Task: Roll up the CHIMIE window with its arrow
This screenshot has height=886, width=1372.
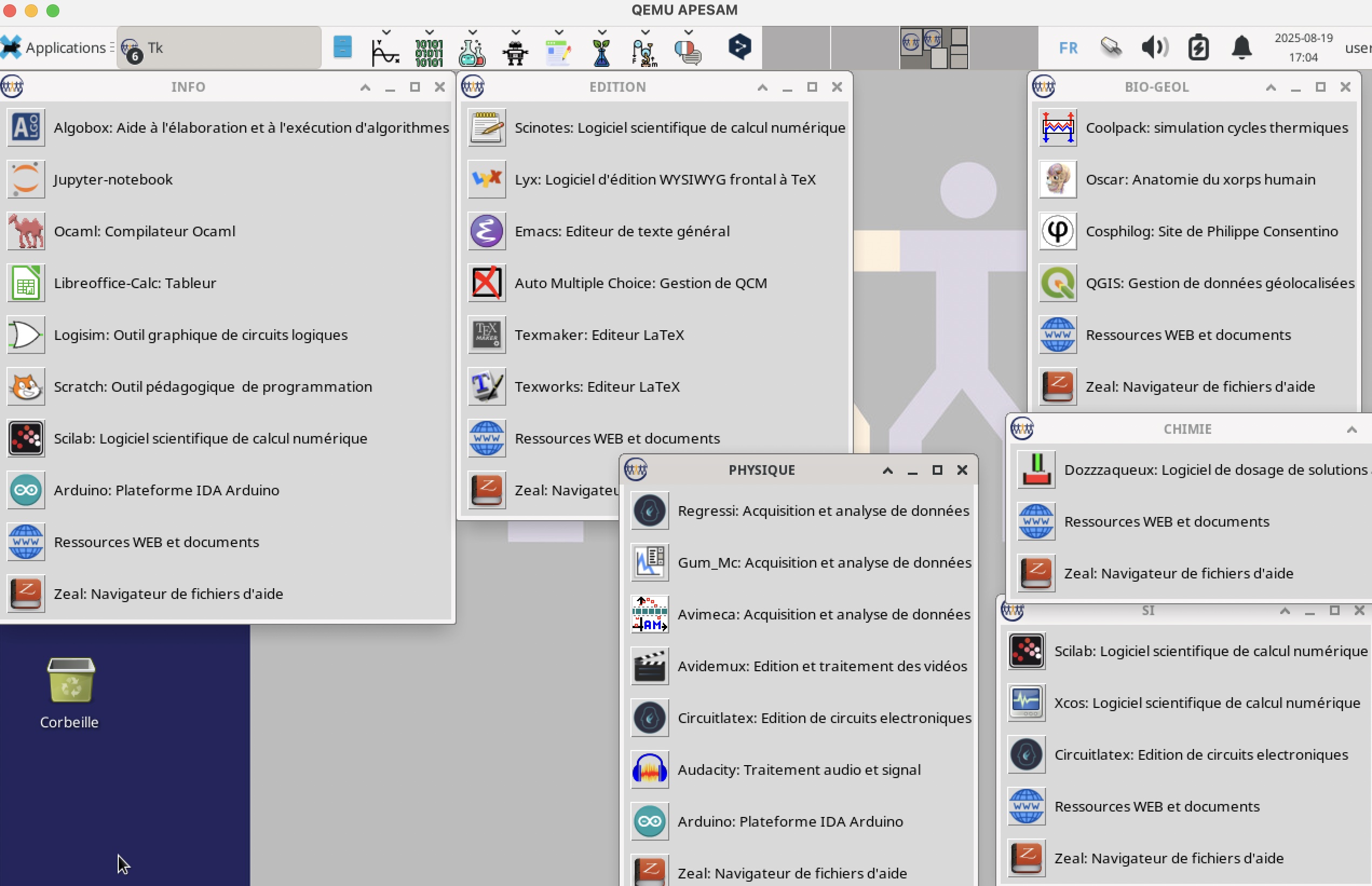Action: point(1352,430)
